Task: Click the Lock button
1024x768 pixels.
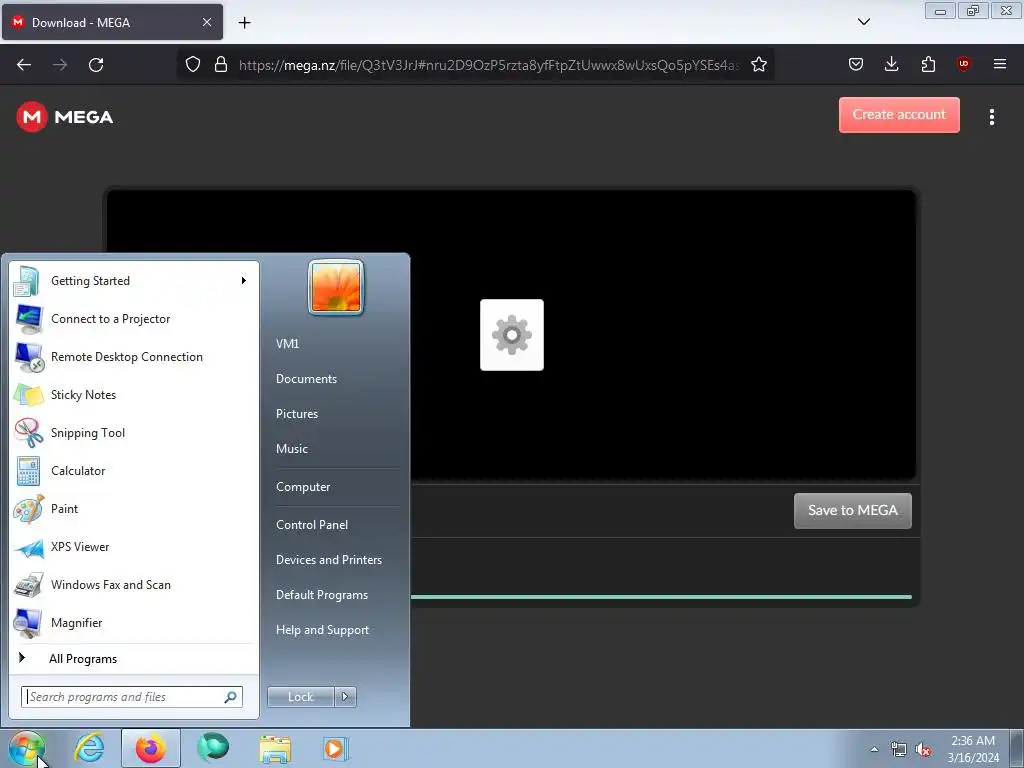Action: (x=301, y=697)
